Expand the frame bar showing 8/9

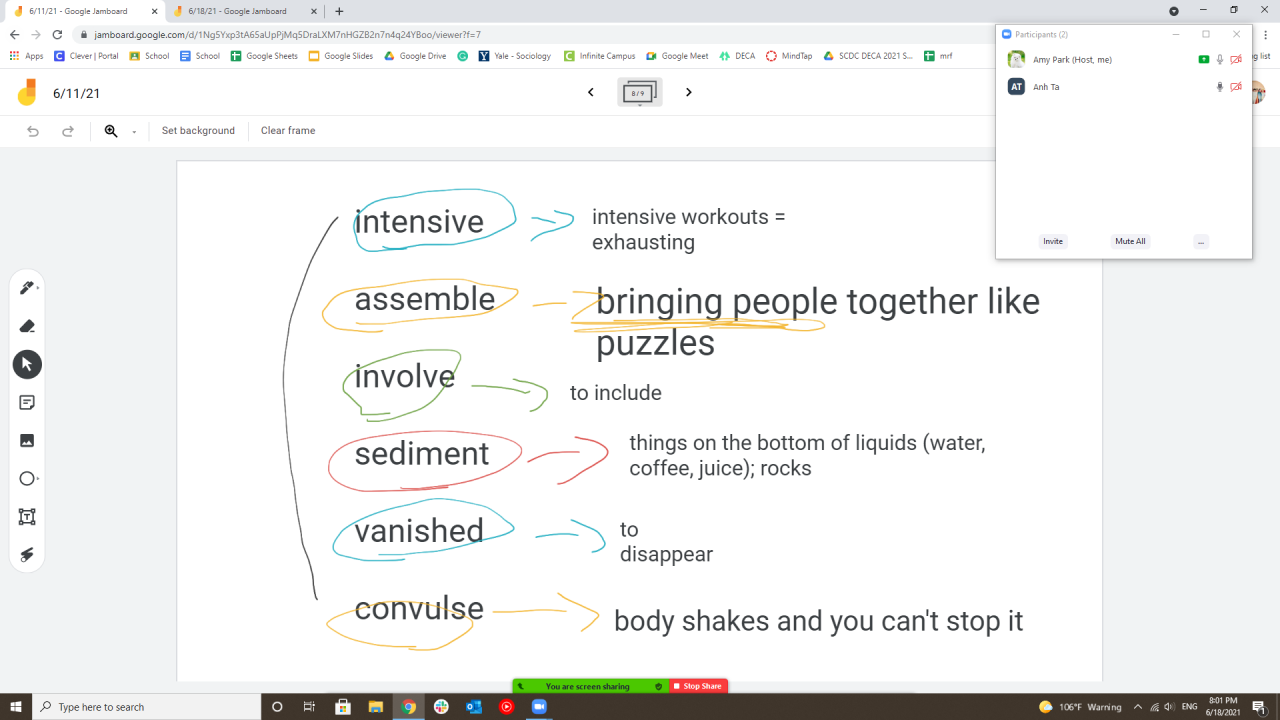pos(639,93)
